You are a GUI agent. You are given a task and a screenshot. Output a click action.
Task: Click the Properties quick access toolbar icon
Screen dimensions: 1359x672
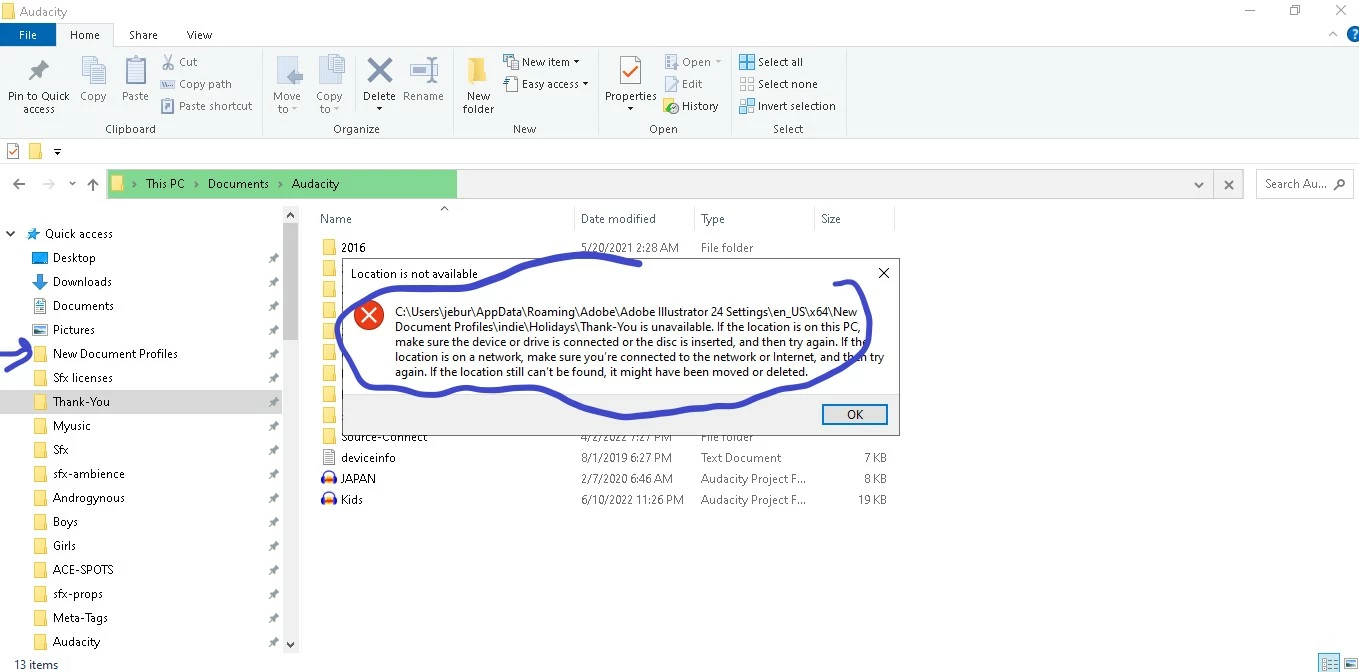[13, 152]
